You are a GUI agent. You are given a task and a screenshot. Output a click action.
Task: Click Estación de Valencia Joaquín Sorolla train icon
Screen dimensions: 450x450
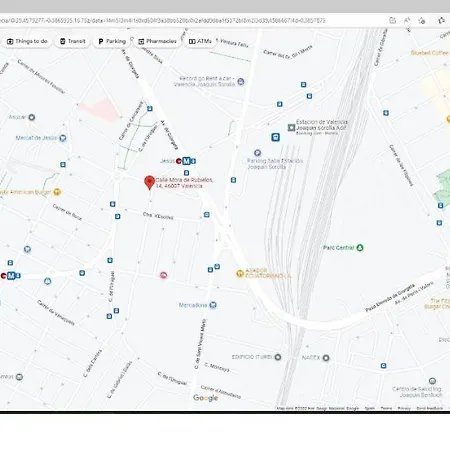point(291,128)
